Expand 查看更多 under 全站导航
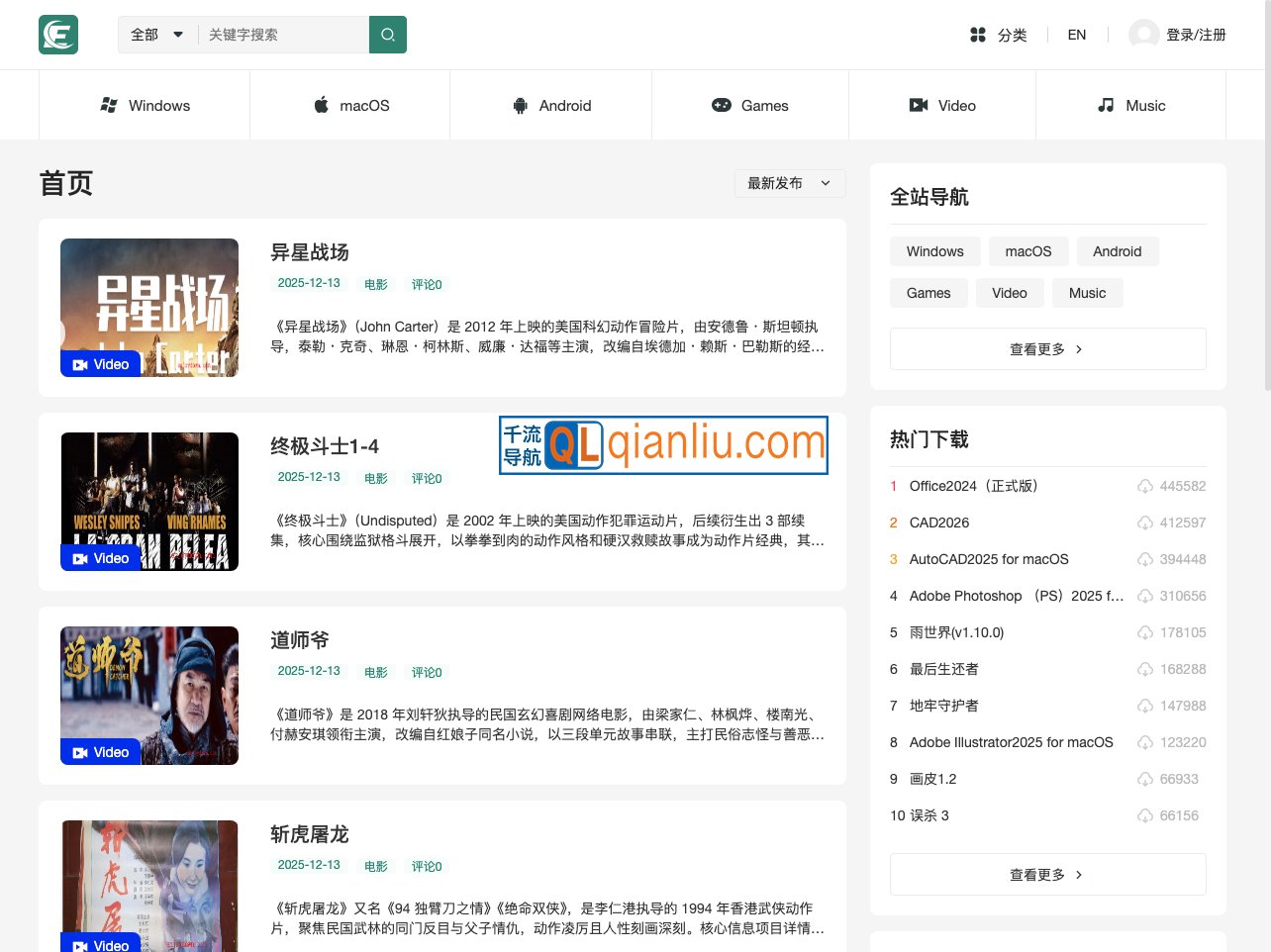 [1047, 349]
